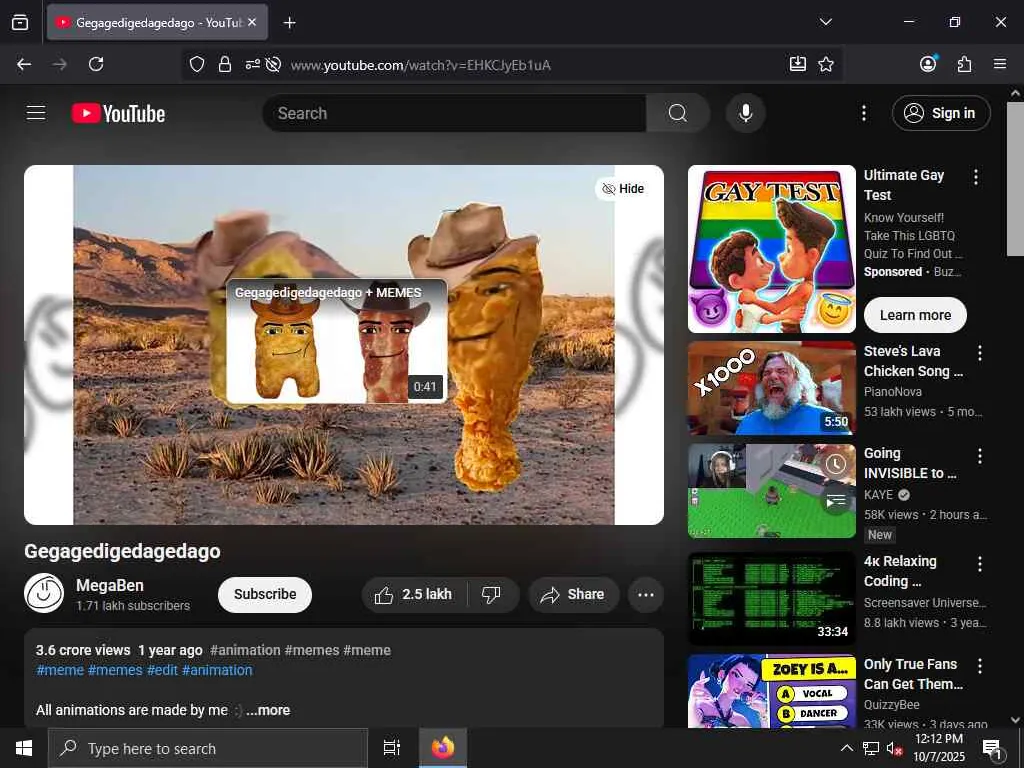Open Ultimate Gay Test ad thumbnail
This screenshot has height=768, width=1024.
click(x=771, y=249)
